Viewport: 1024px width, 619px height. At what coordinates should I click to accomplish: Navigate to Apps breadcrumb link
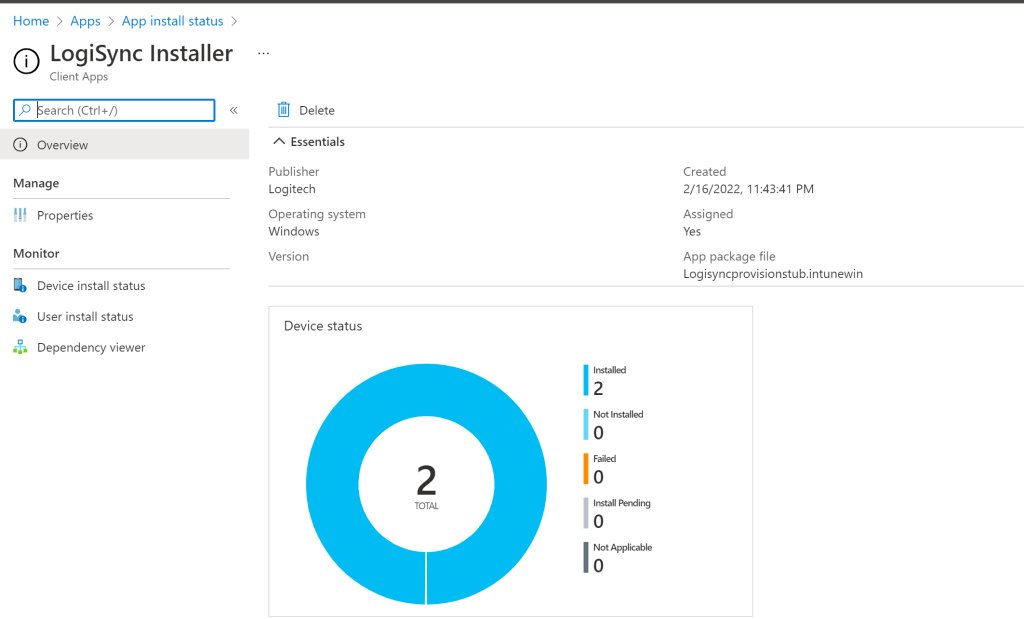point(85,21)
